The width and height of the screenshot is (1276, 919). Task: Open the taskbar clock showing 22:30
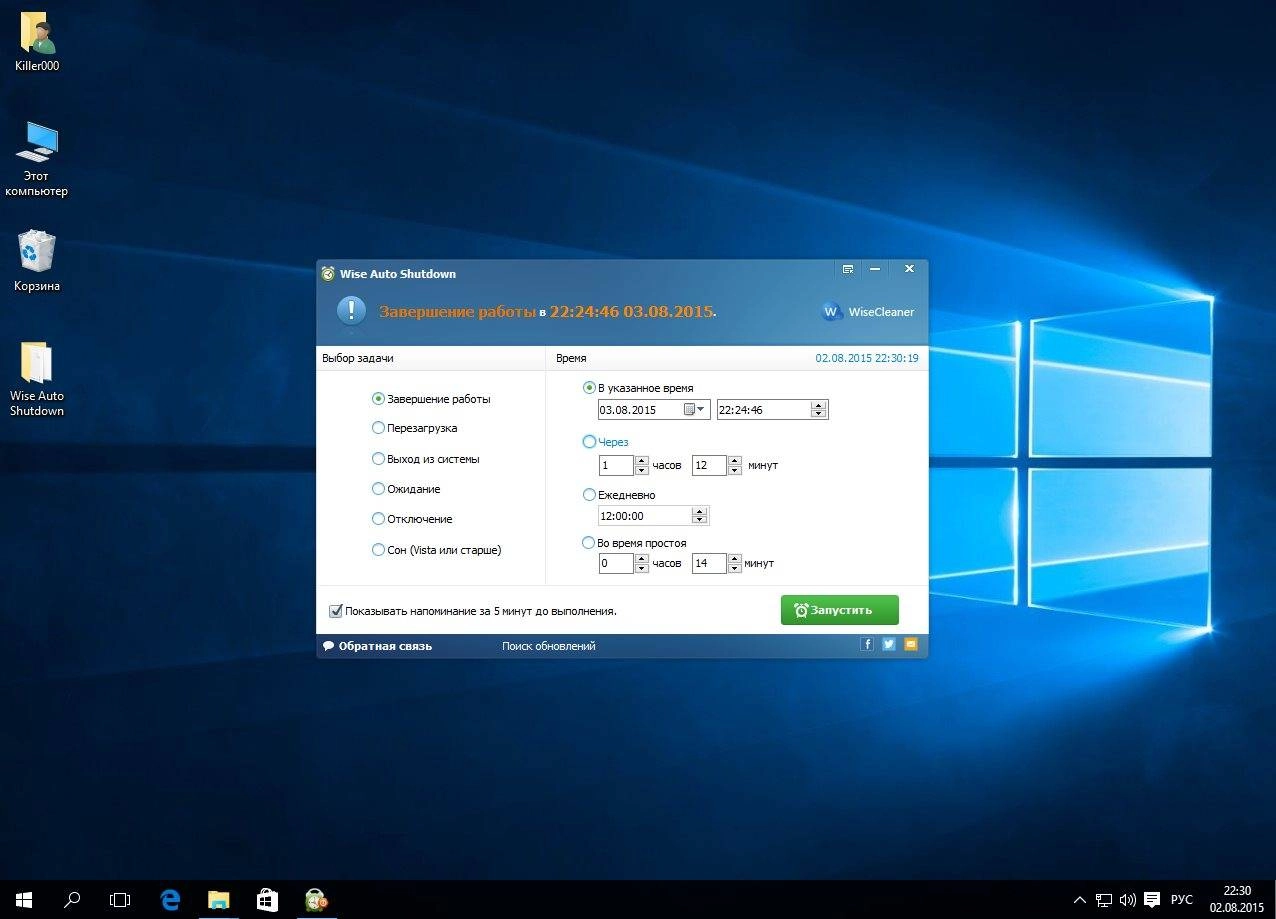click(x=1237, y=899)
